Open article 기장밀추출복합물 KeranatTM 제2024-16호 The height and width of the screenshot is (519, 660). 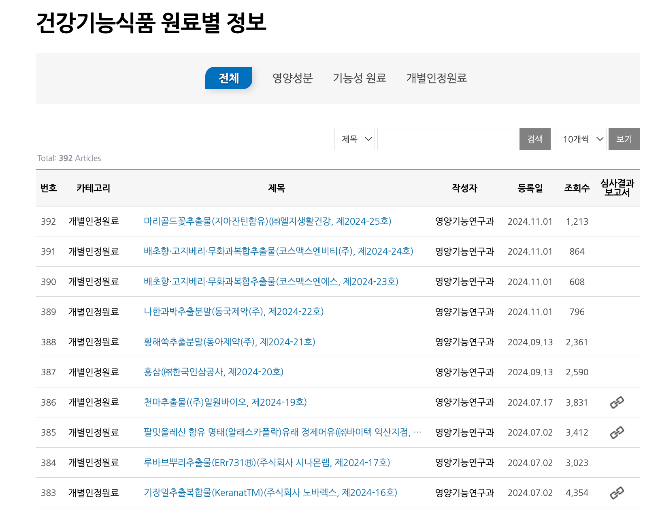click(x=270, y=492)
